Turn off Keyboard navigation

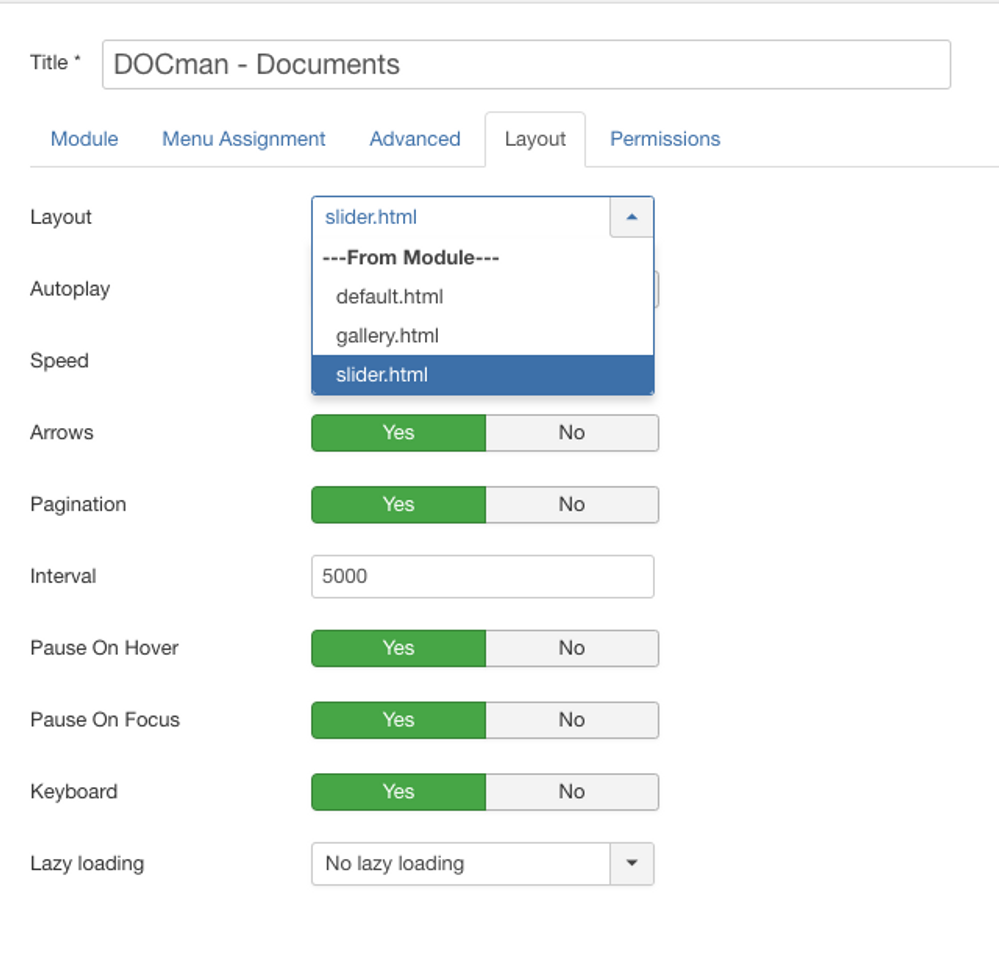571,791
